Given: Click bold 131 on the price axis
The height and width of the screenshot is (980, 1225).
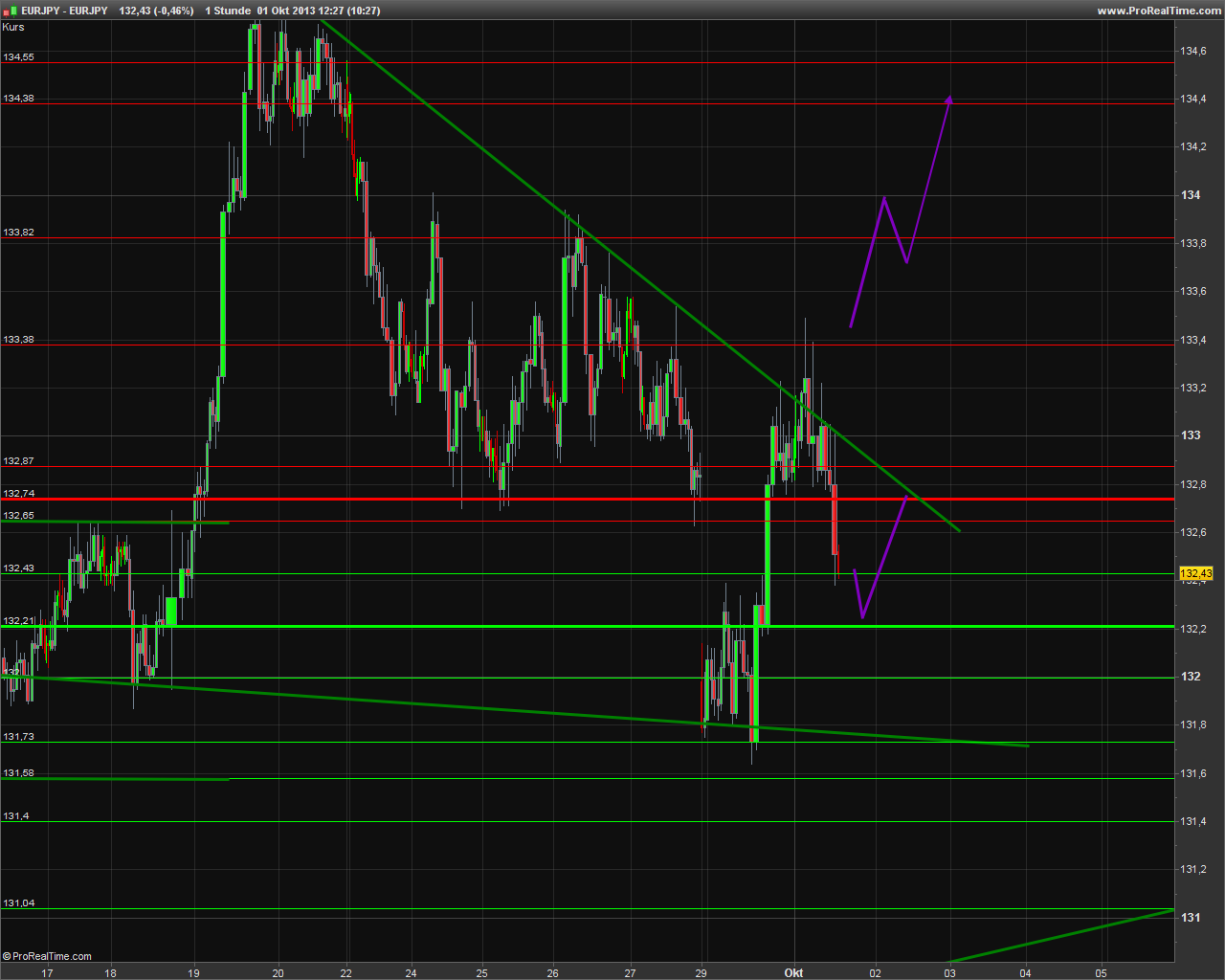Looking at the screenshot, I should pyautogui.click(x=1191, y=917).
